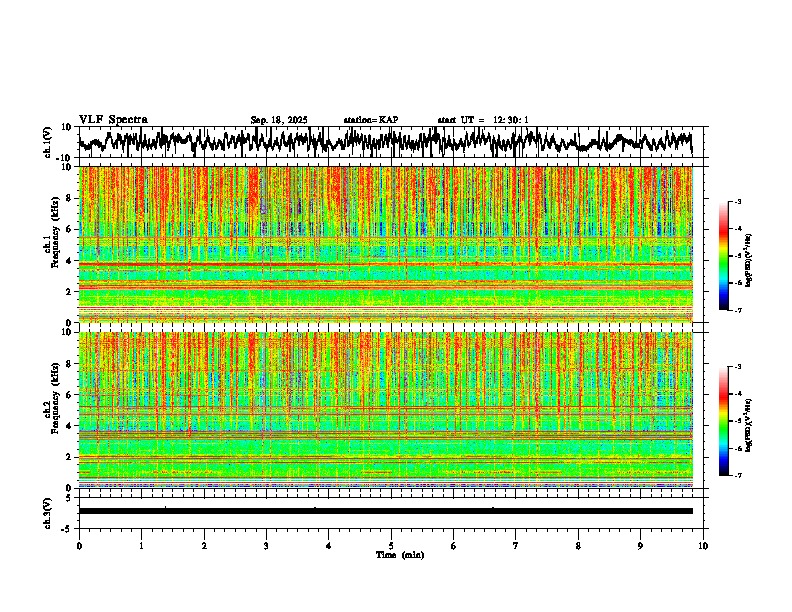792x612 pixels.
Task: Click the ch.1 'Frequency (kHz)' axis label
Action: [x=55, y=233]
